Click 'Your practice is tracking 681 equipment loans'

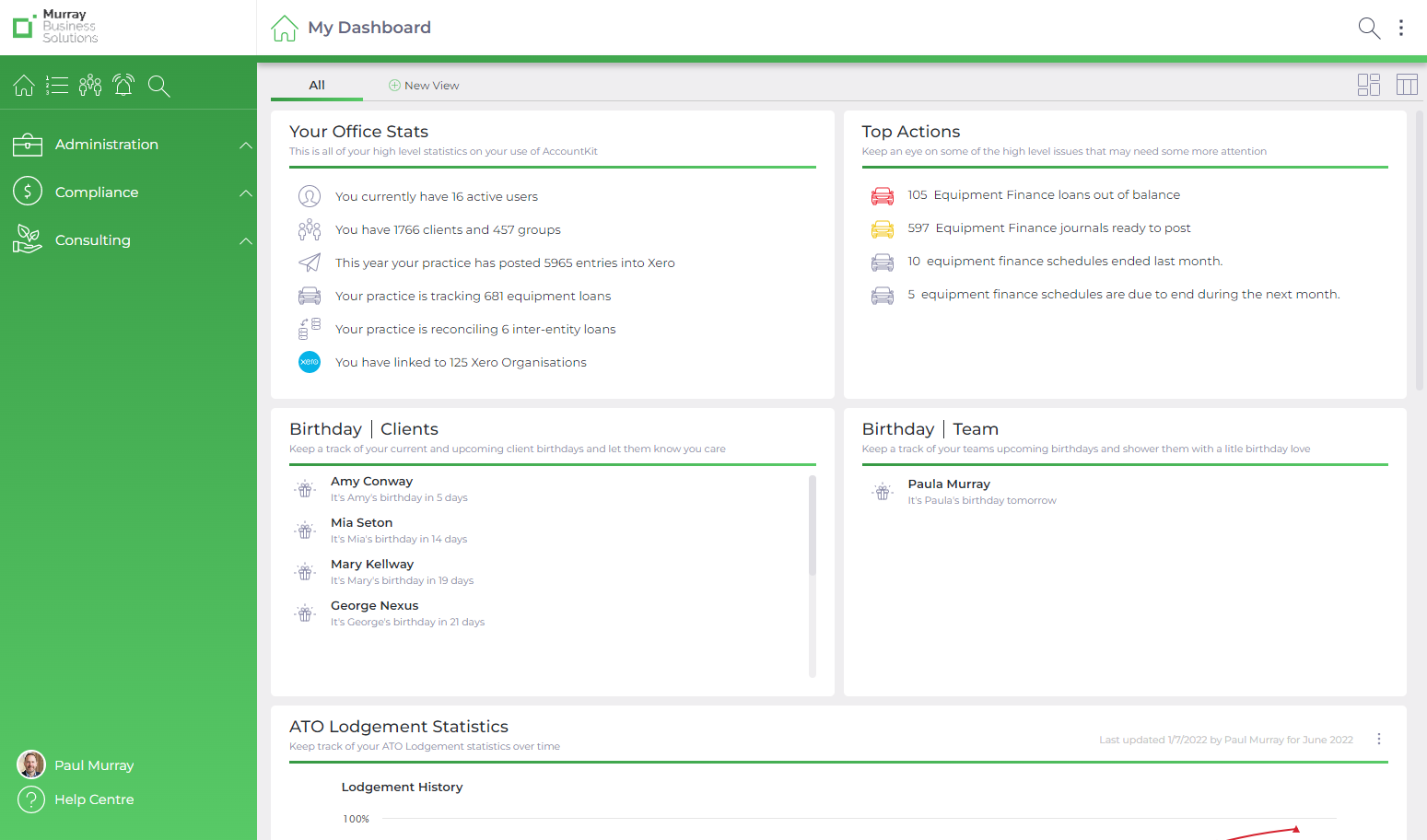(473, 296)
